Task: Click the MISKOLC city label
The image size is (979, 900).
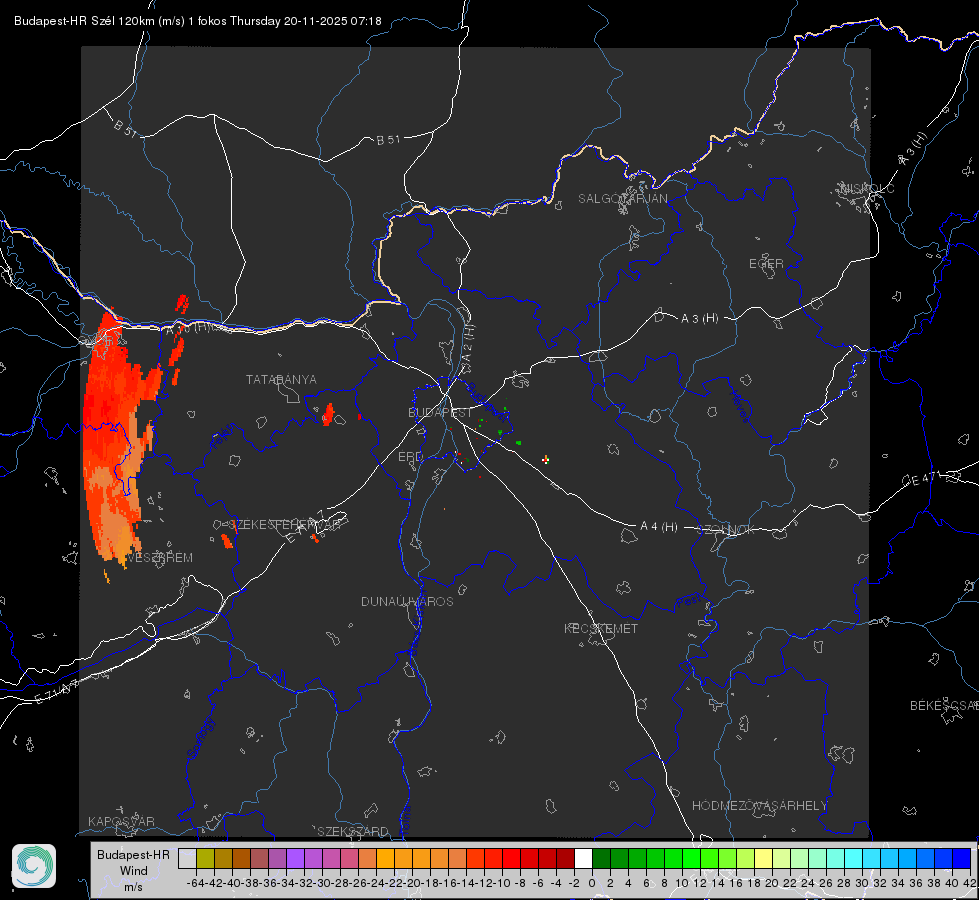Action: click(x=867, y=189)
